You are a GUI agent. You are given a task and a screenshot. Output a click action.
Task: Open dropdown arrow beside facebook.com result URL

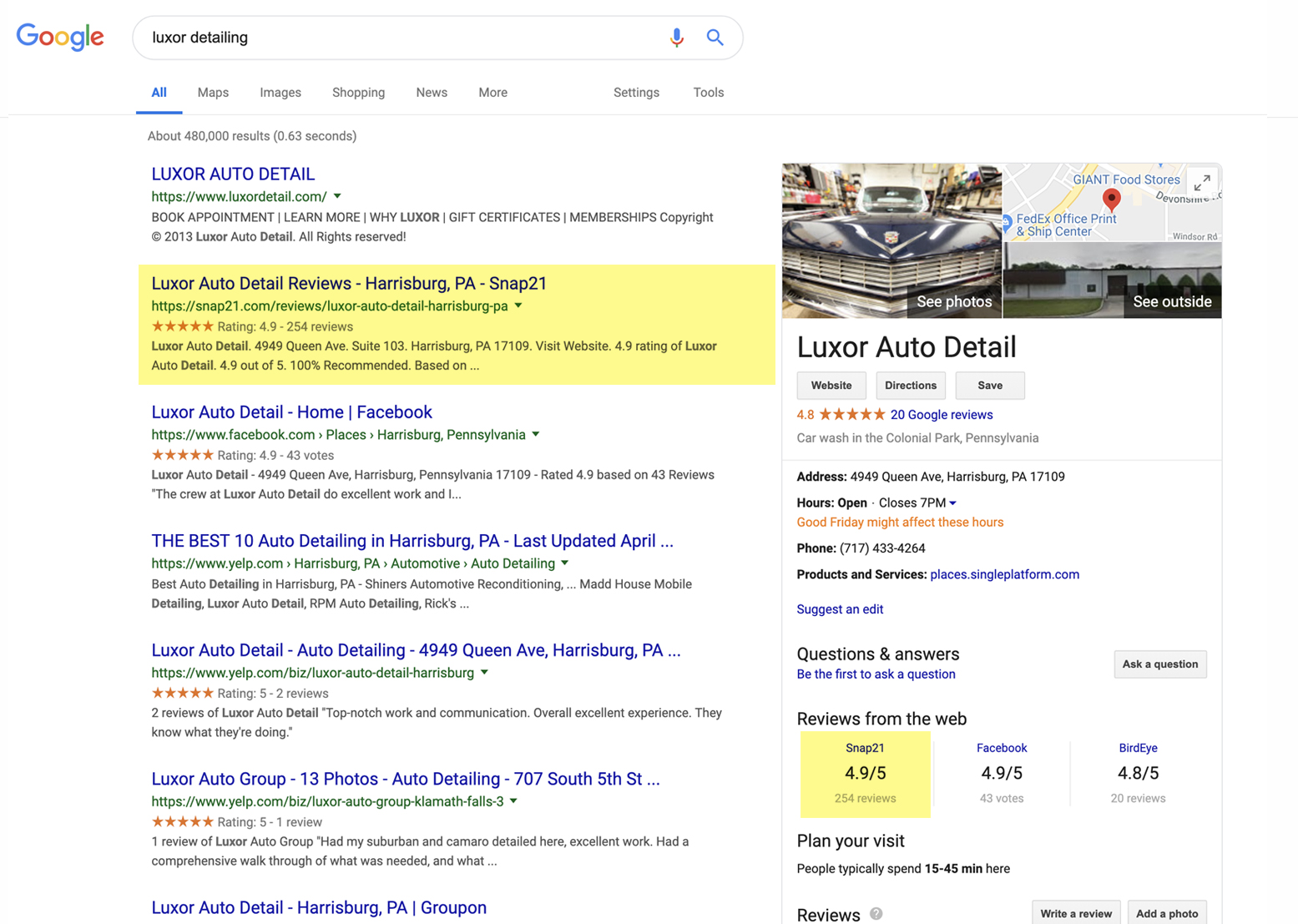click(536, 434)
